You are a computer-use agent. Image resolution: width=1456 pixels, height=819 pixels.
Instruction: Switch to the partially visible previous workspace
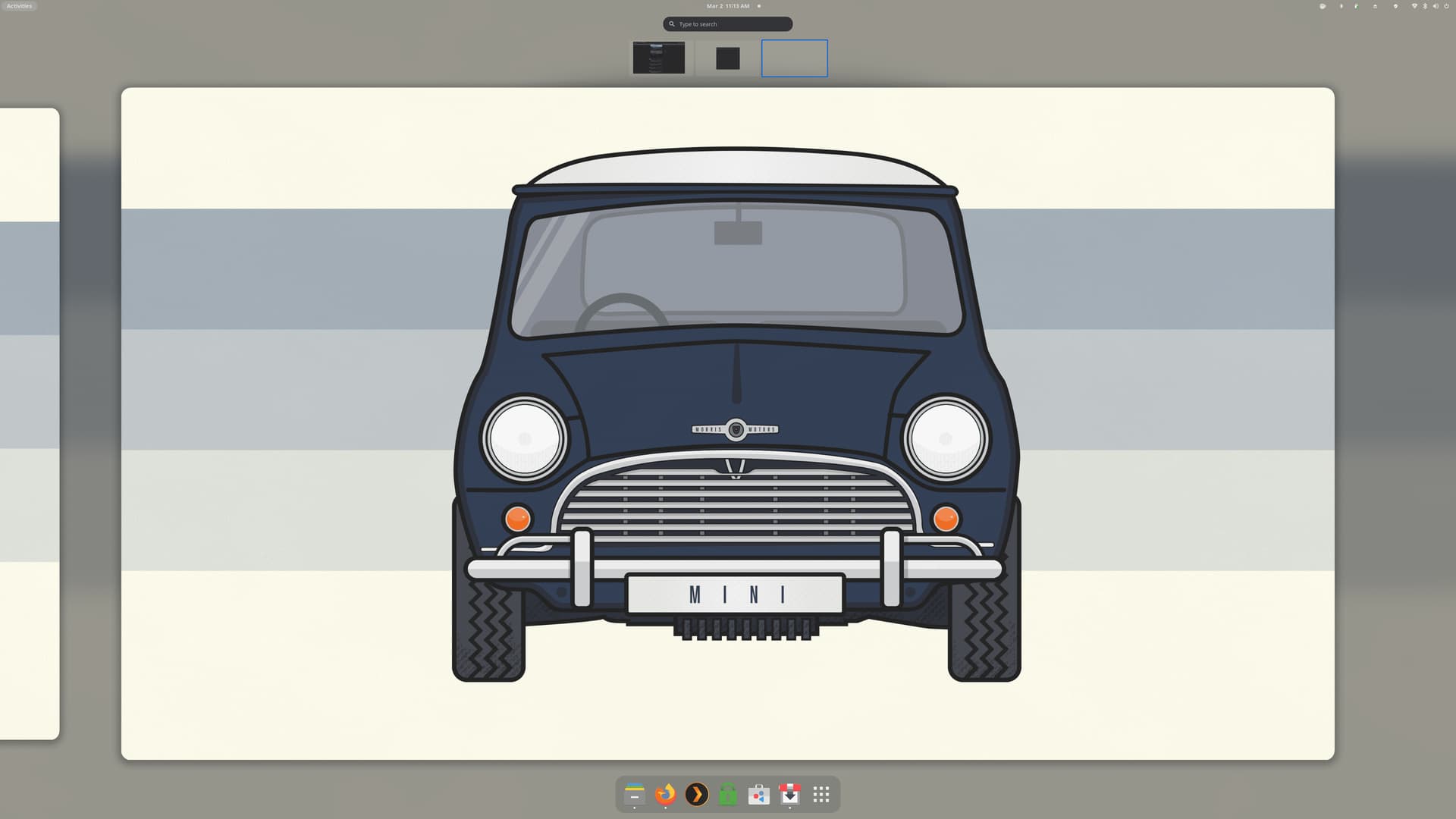tap(30, 424)
